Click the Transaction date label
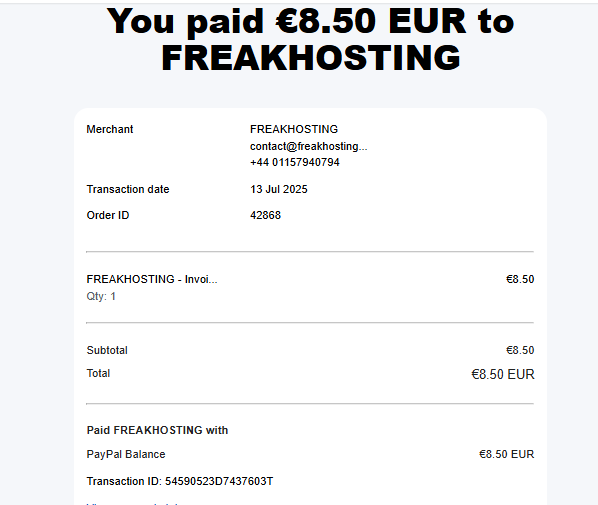The height and width of the screenshot is (505, 598). [128, 189]
